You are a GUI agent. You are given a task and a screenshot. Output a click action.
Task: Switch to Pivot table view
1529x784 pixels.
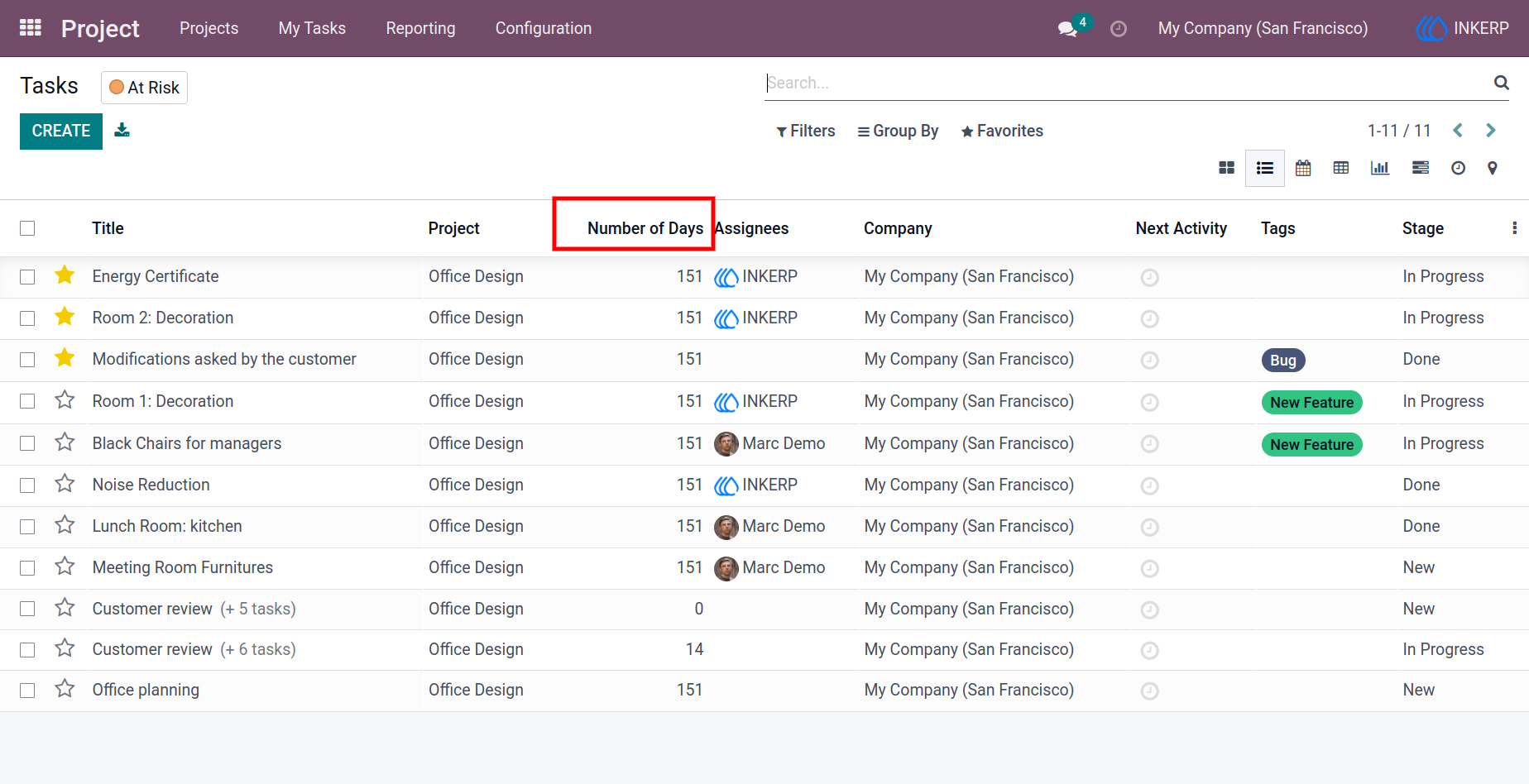click(x=1341, y=168)
